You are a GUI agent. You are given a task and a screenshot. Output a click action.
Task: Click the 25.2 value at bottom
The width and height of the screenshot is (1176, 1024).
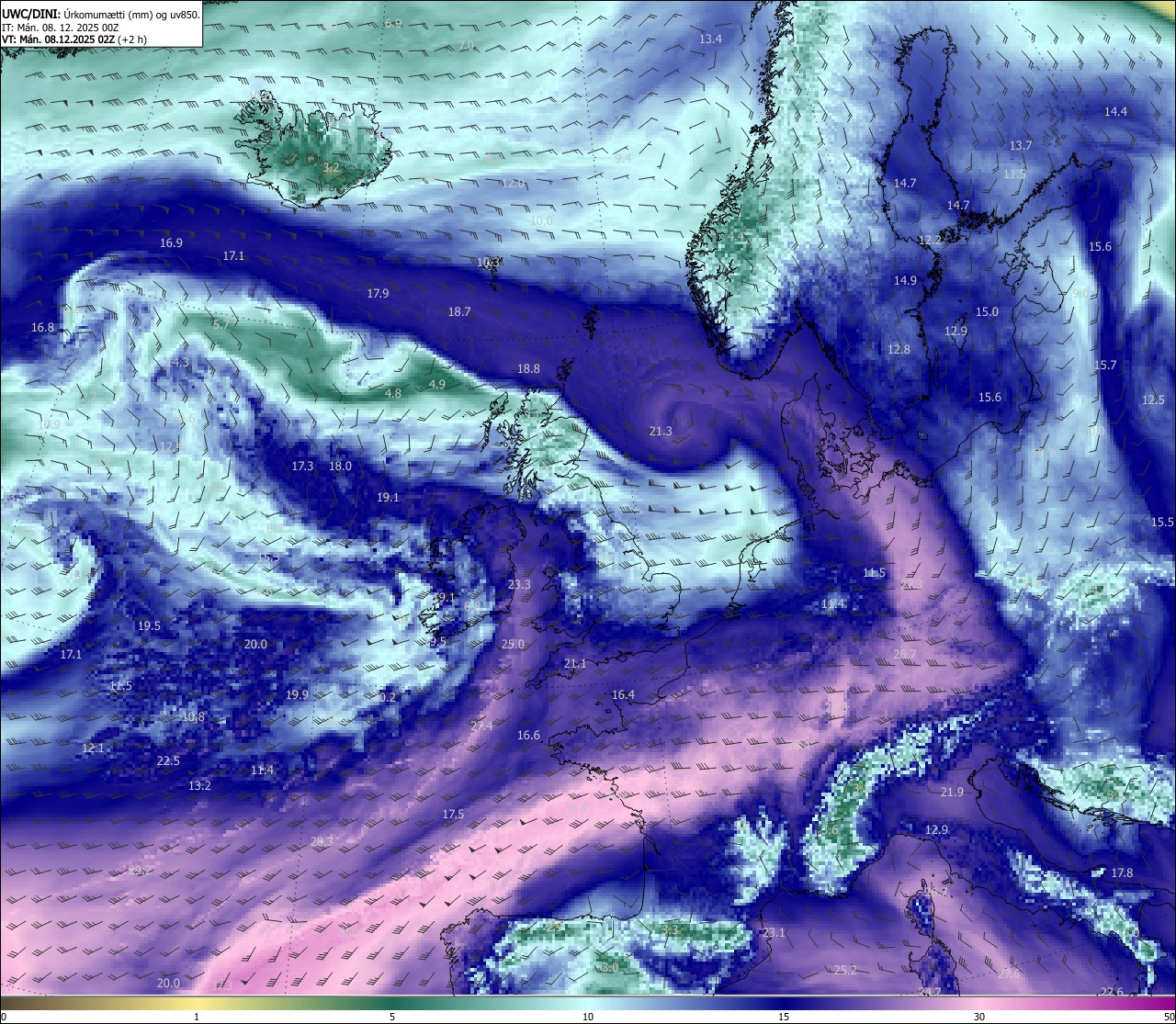point(845,970)
